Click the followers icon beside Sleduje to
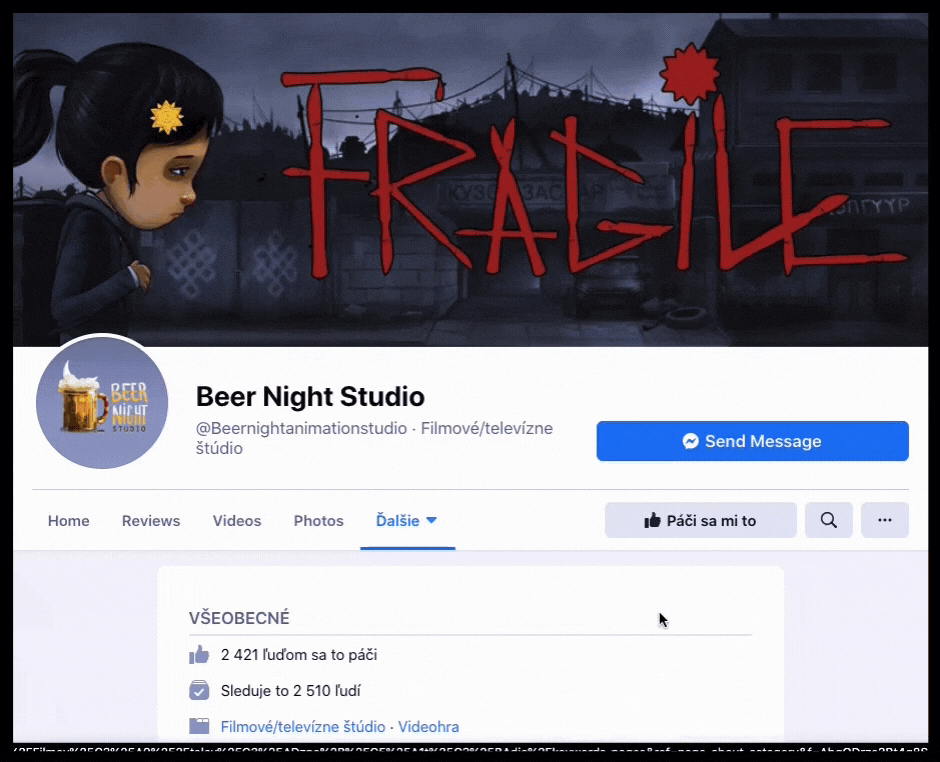The image size is (940, 762). click(x=199, y=691)
